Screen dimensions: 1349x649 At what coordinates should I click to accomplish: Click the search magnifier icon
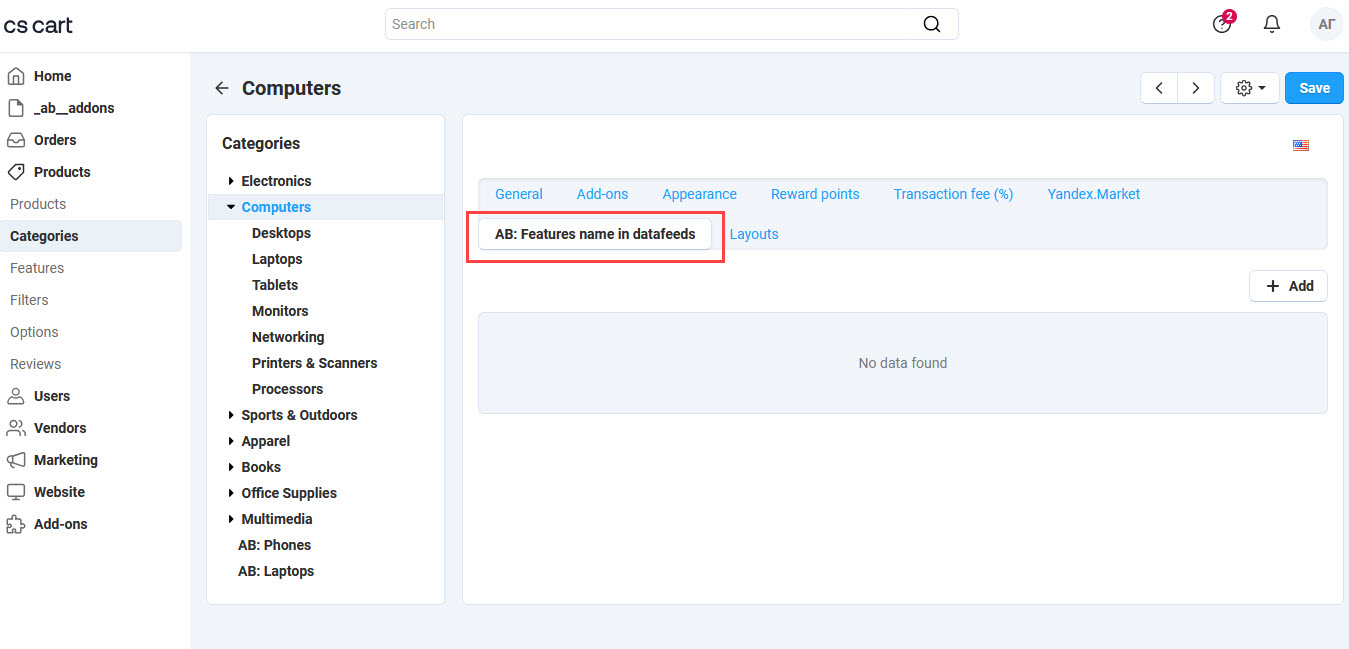tap(931, 23)
